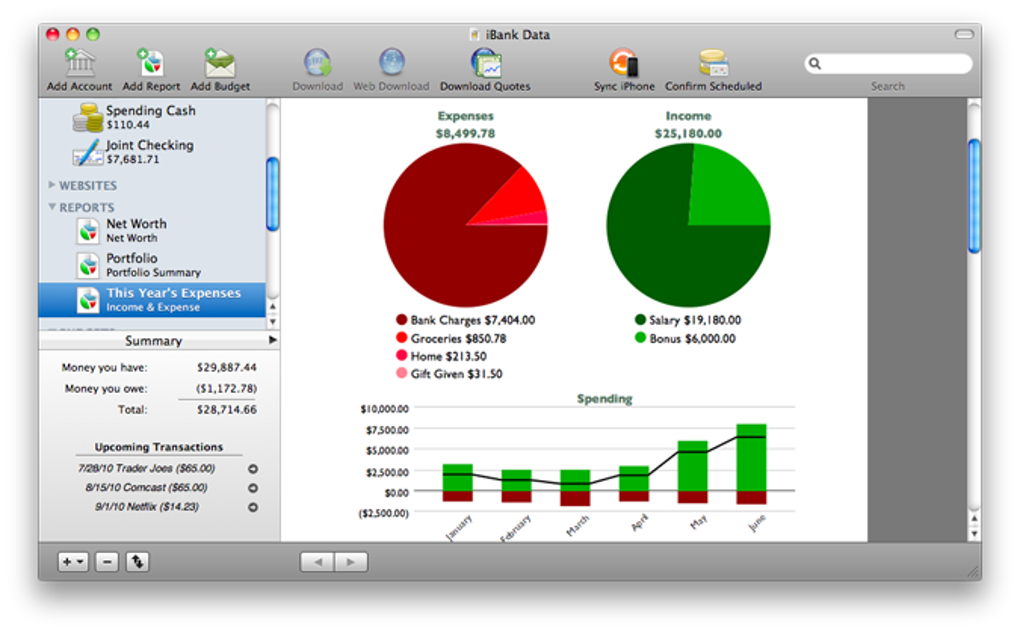
Task: Select the Spending Cash account
Action: pos(153,117)
